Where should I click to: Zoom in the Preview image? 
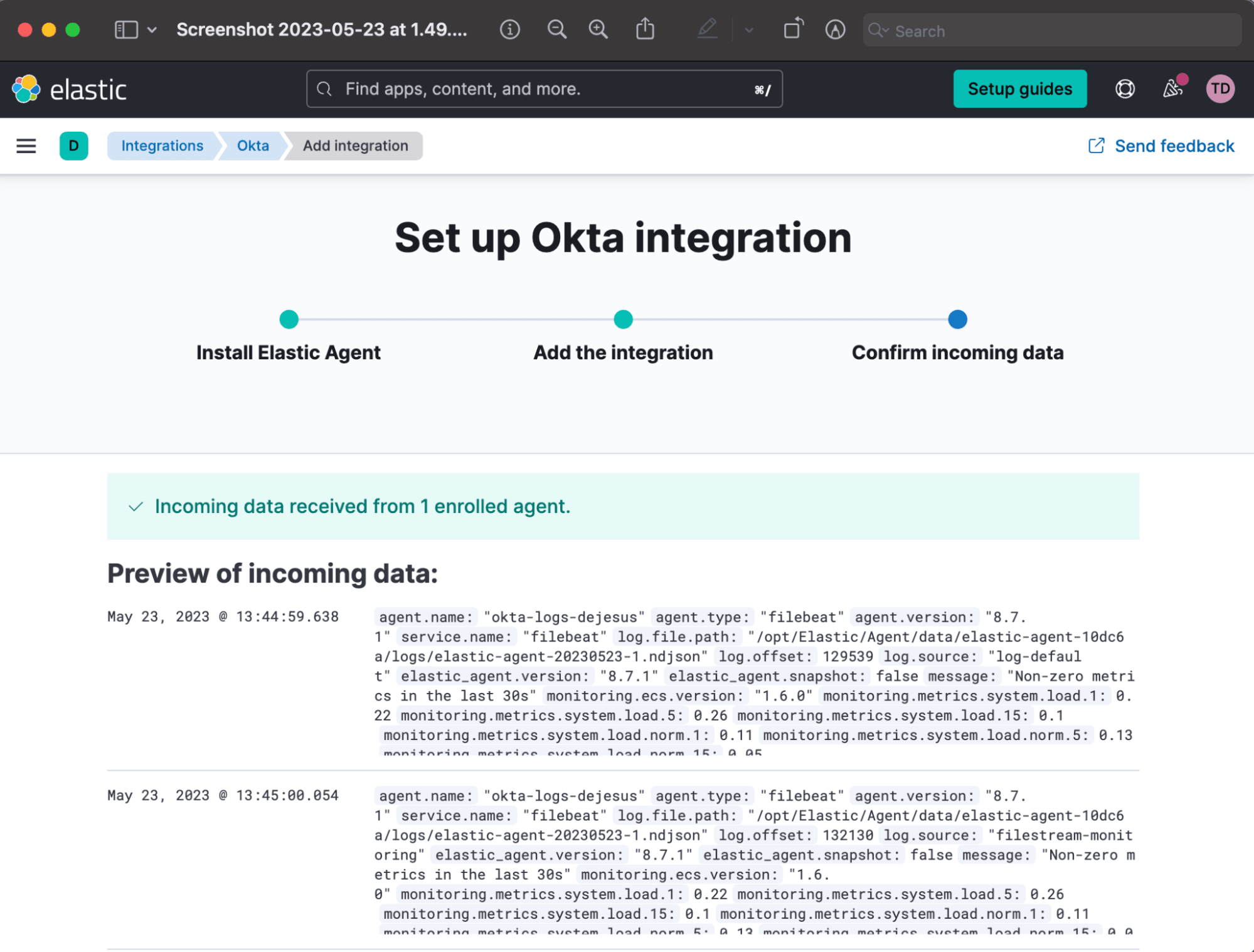point(598,29)
